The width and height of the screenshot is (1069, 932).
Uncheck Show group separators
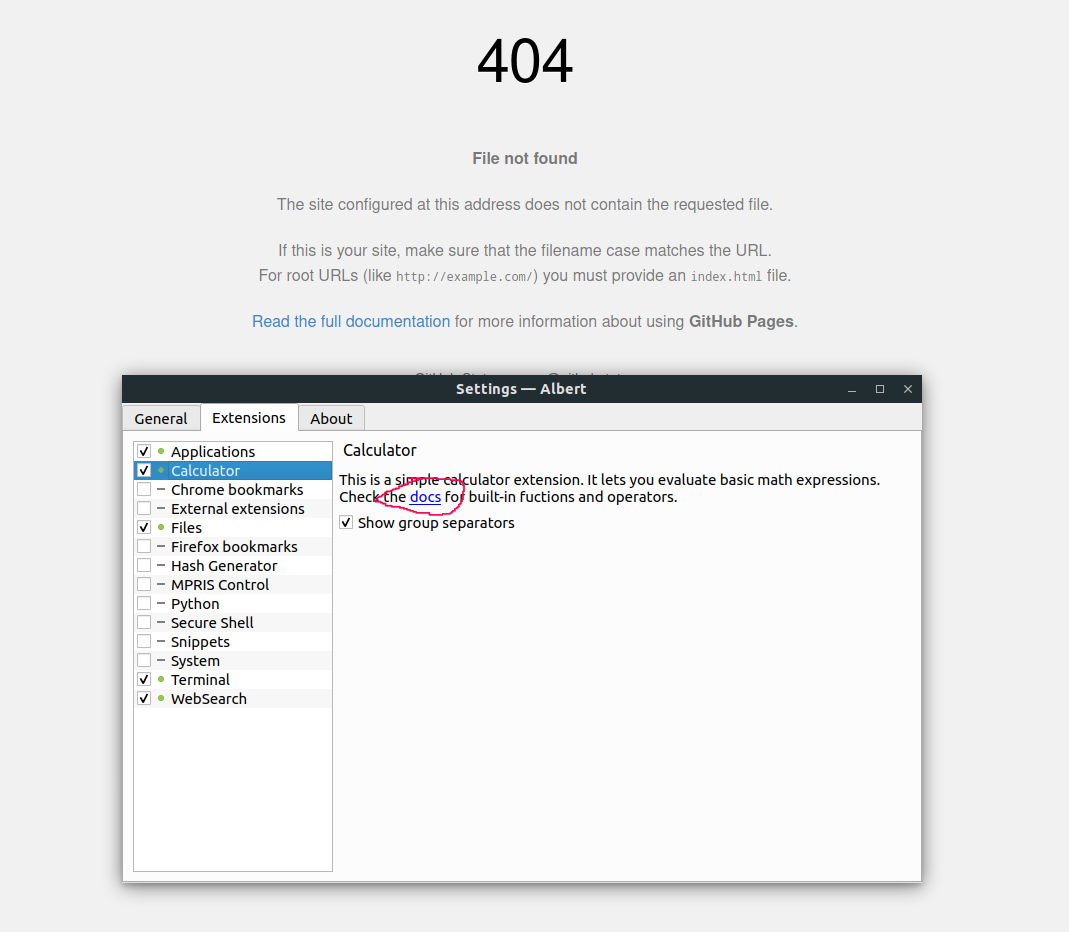tap(346, 522)
